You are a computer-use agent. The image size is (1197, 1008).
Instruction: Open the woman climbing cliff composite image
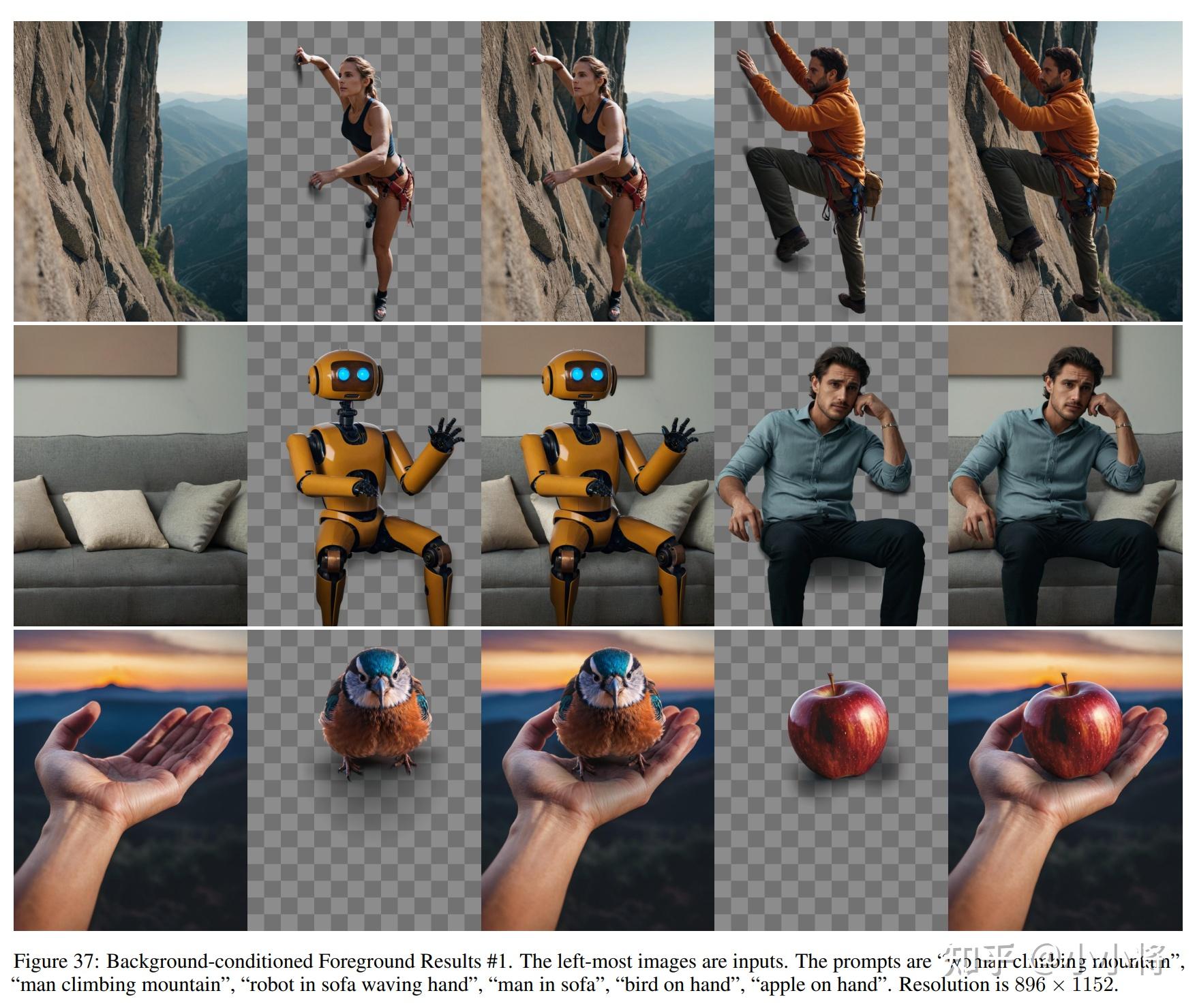(x=597, y=171)
